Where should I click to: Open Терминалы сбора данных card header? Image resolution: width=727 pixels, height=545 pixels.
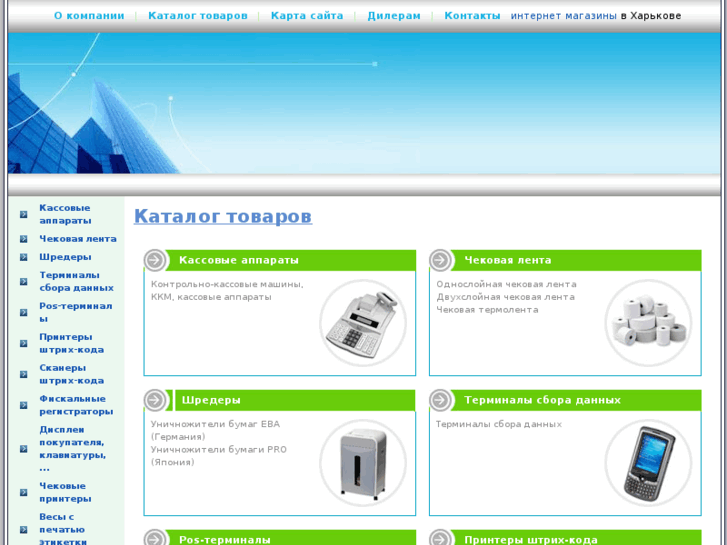542,400
